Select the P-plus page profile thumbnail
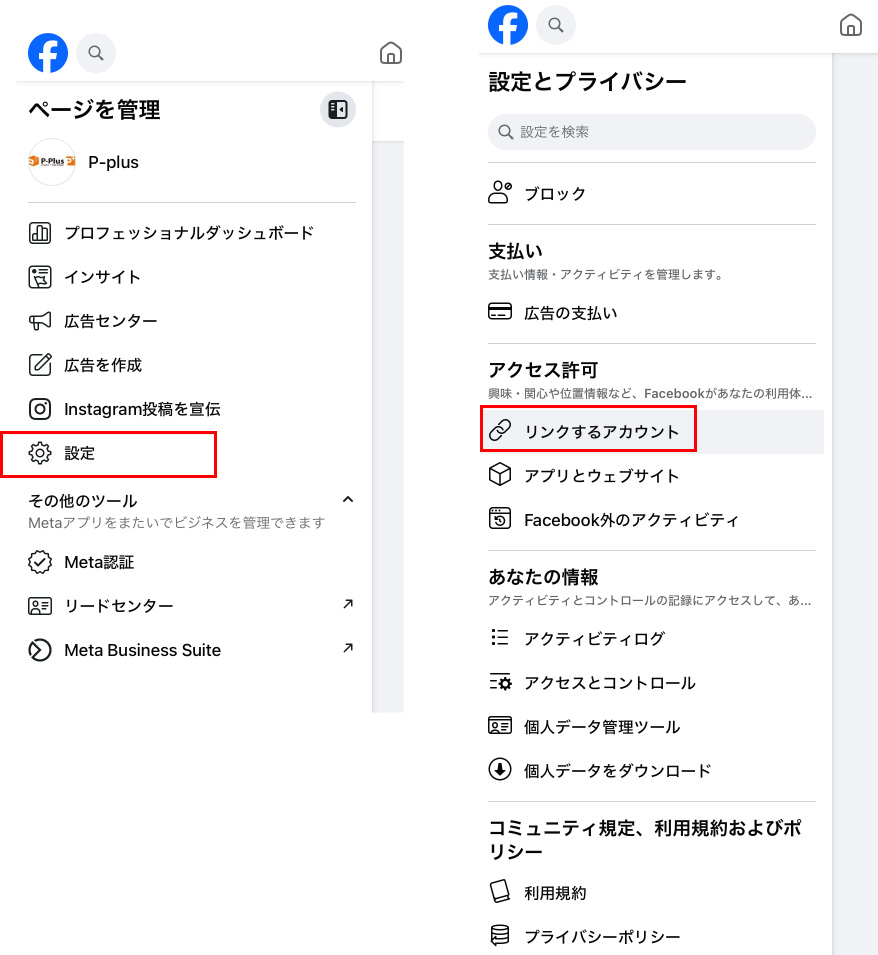 52,162
